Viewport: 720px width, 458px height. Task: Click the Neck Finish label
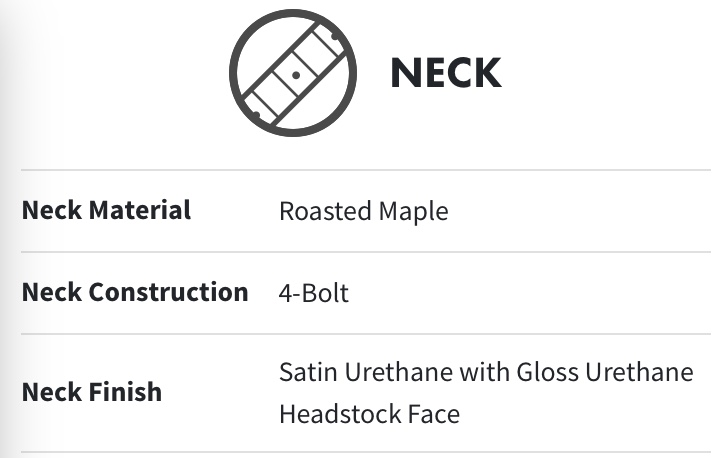pos(92,391)
